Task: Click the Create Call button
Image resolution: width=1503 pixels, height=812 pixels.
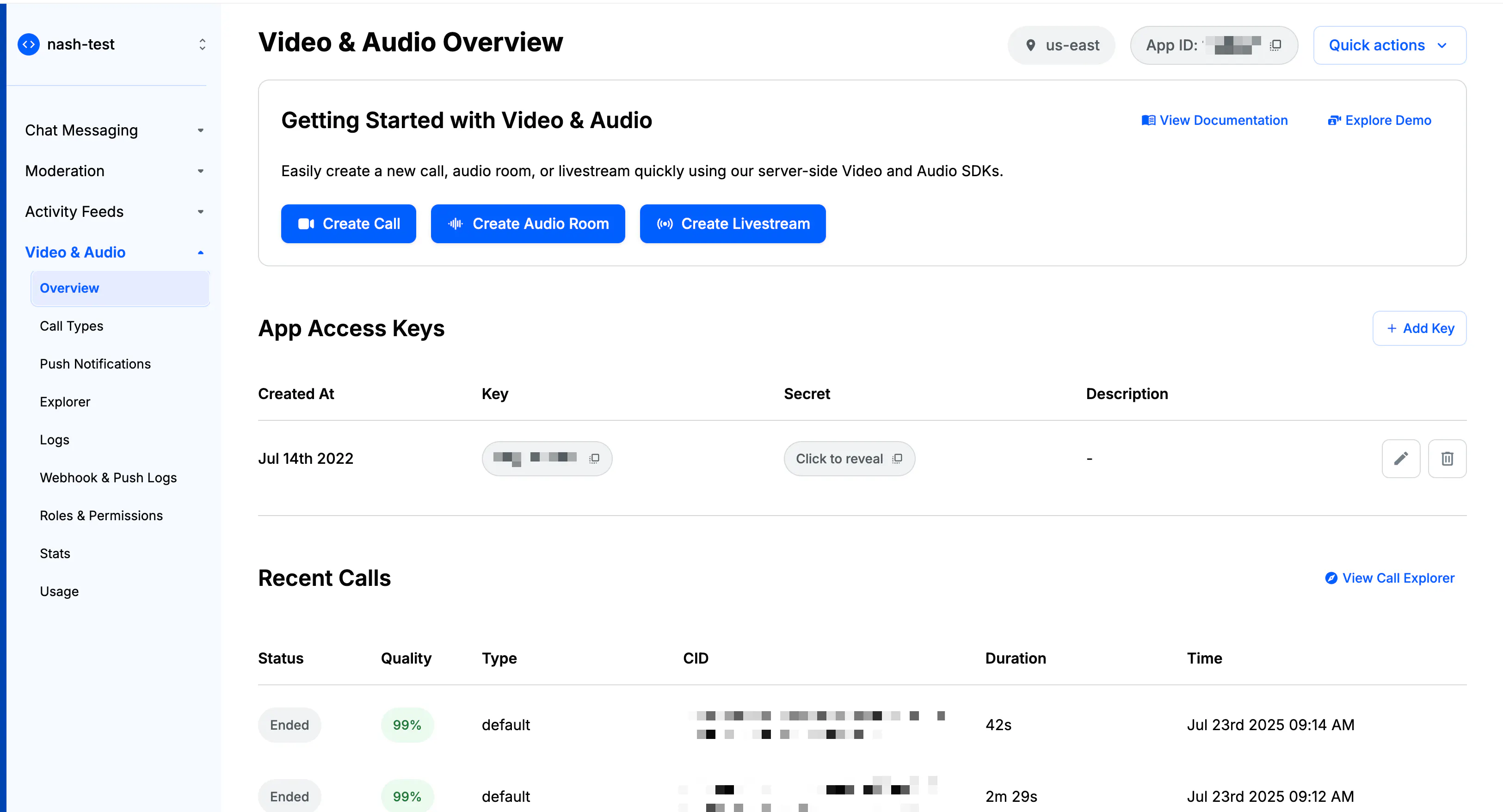Action: (348, 223)
